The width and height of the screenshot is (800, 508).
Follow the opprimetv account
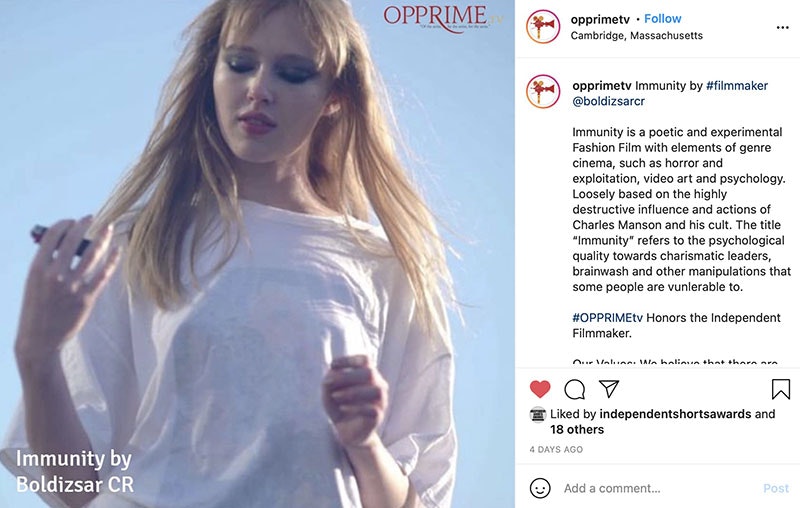point(662,19)
